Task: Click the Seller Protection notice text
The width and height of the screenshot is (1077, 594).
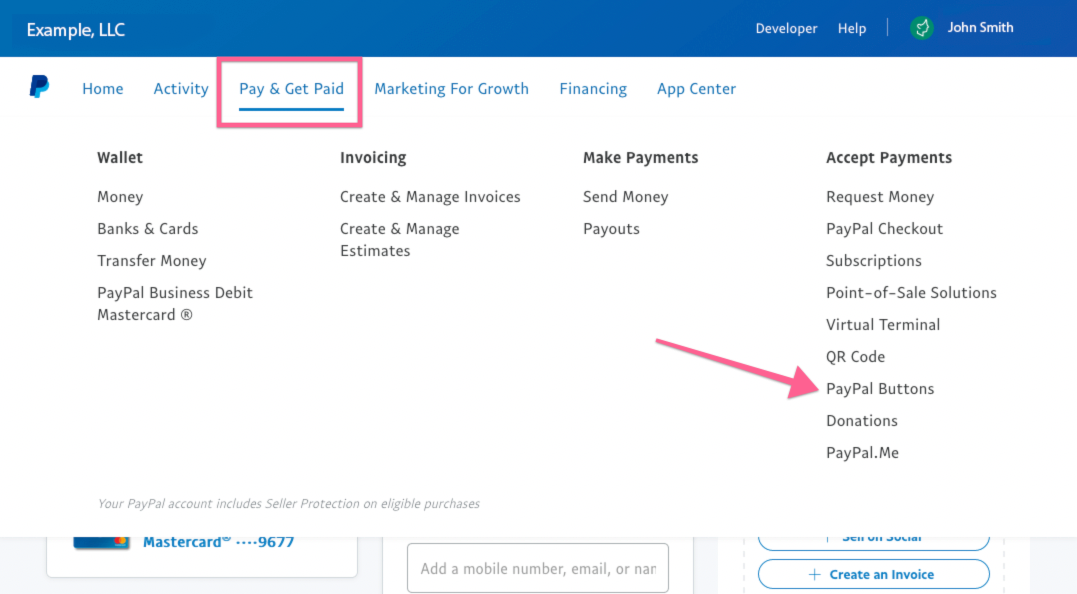Action: click(x=288, y=503)
